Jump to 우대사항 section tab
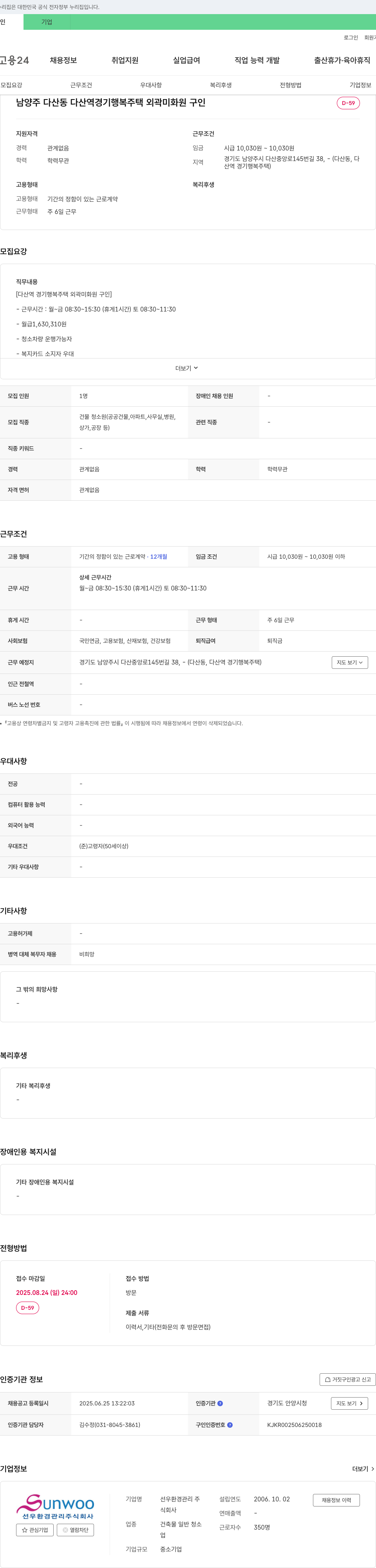 [151, 85]
